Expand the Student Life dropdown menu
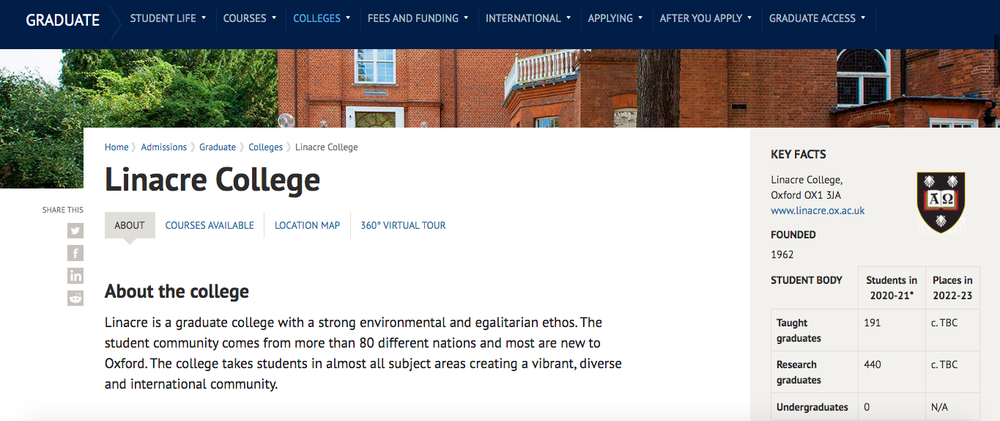This screenshot has width=1000, height=421. (x=168, y=18)
